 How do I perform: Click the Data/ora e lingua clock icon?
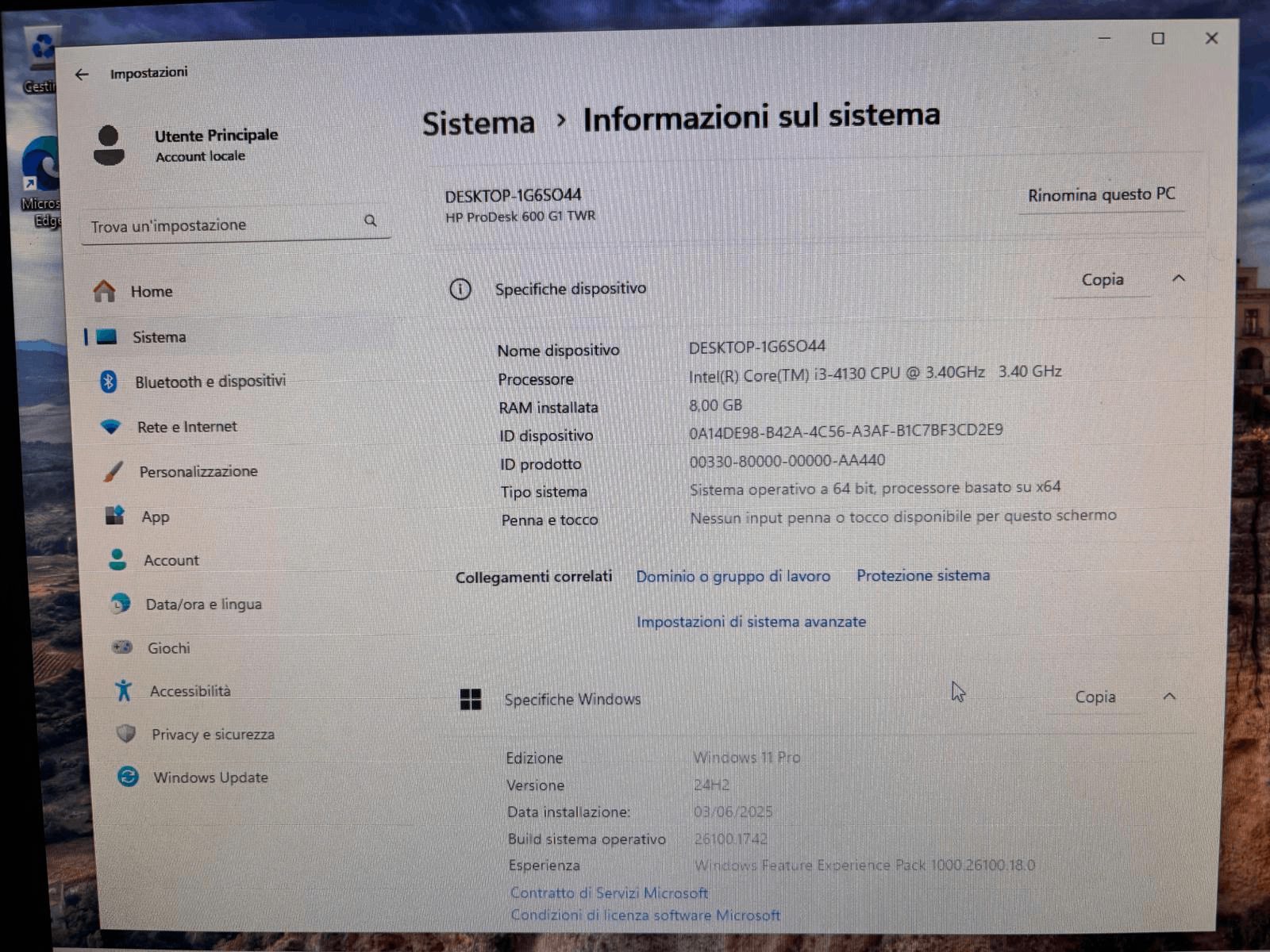tap(120, 604)
